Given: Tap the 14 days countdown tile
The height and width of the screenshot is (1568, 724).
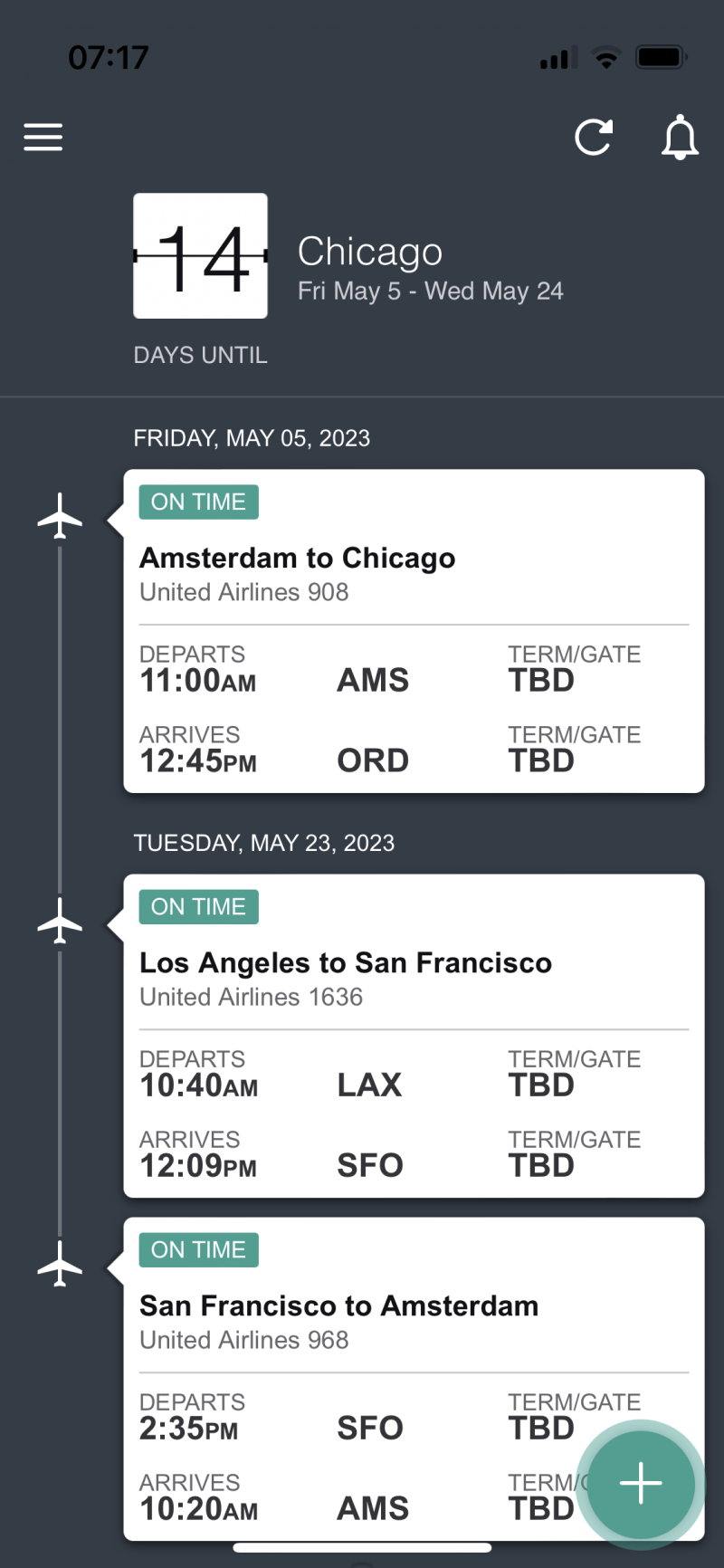Looking at the screenshot, I should pyautogui.click(x=200, y=256).
